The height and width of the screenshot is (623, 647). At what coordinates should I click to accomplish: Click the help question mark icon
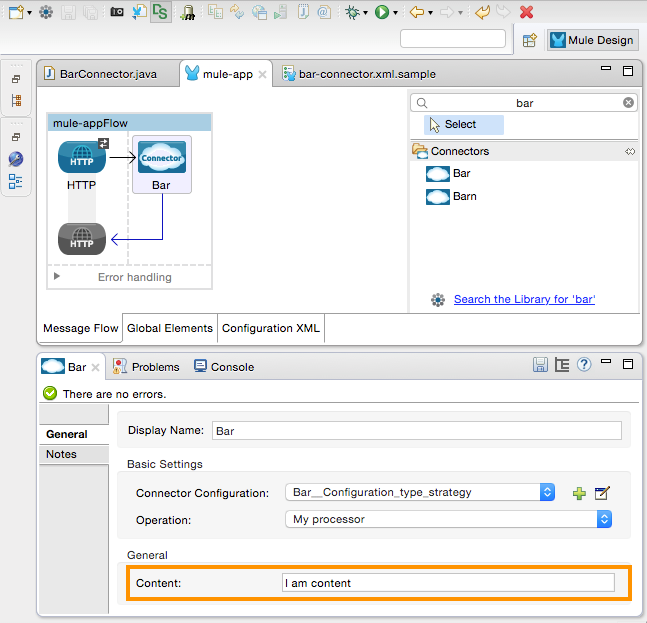click(584, 365)
